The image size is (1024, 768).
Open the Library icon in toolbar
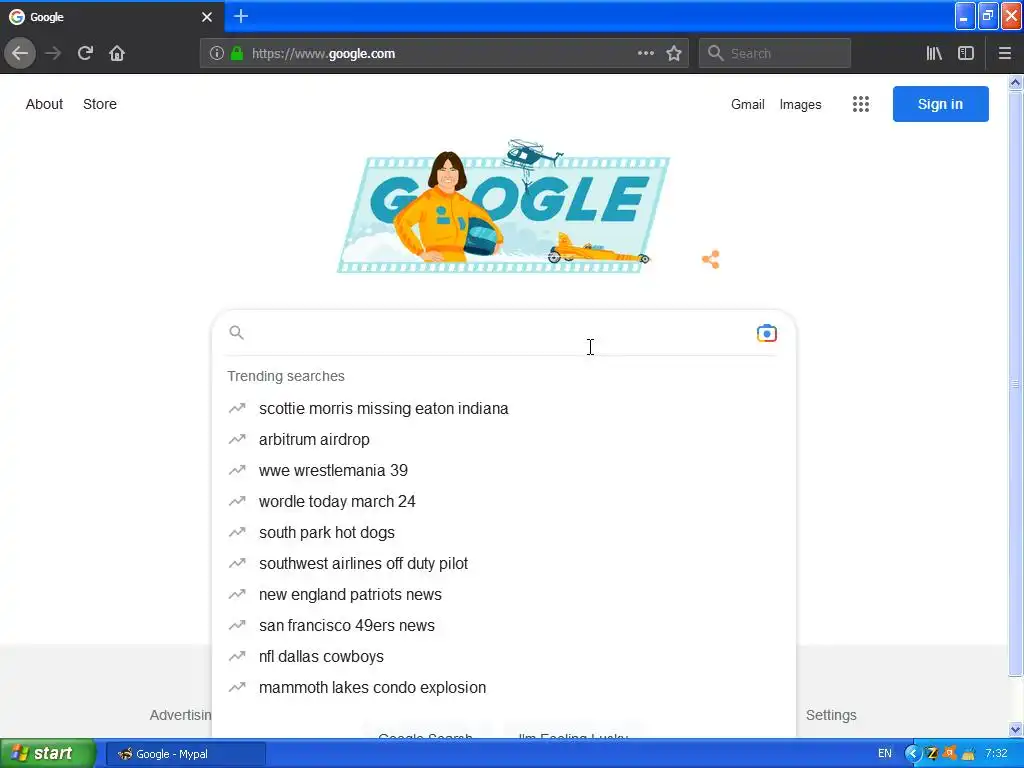pos(934,53)
